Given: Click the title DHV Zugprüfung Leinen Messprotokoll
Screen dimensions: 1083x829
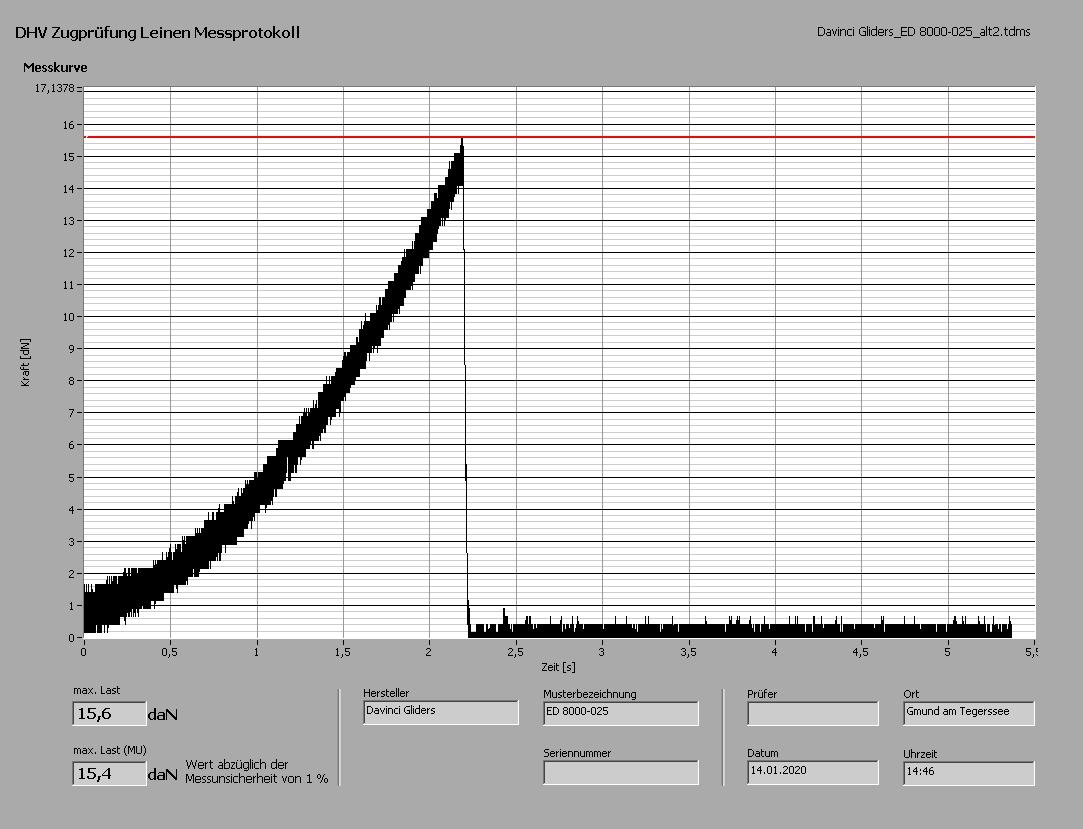Looking at the screenshot, I should pyautogui.click(x=157, y=32).
